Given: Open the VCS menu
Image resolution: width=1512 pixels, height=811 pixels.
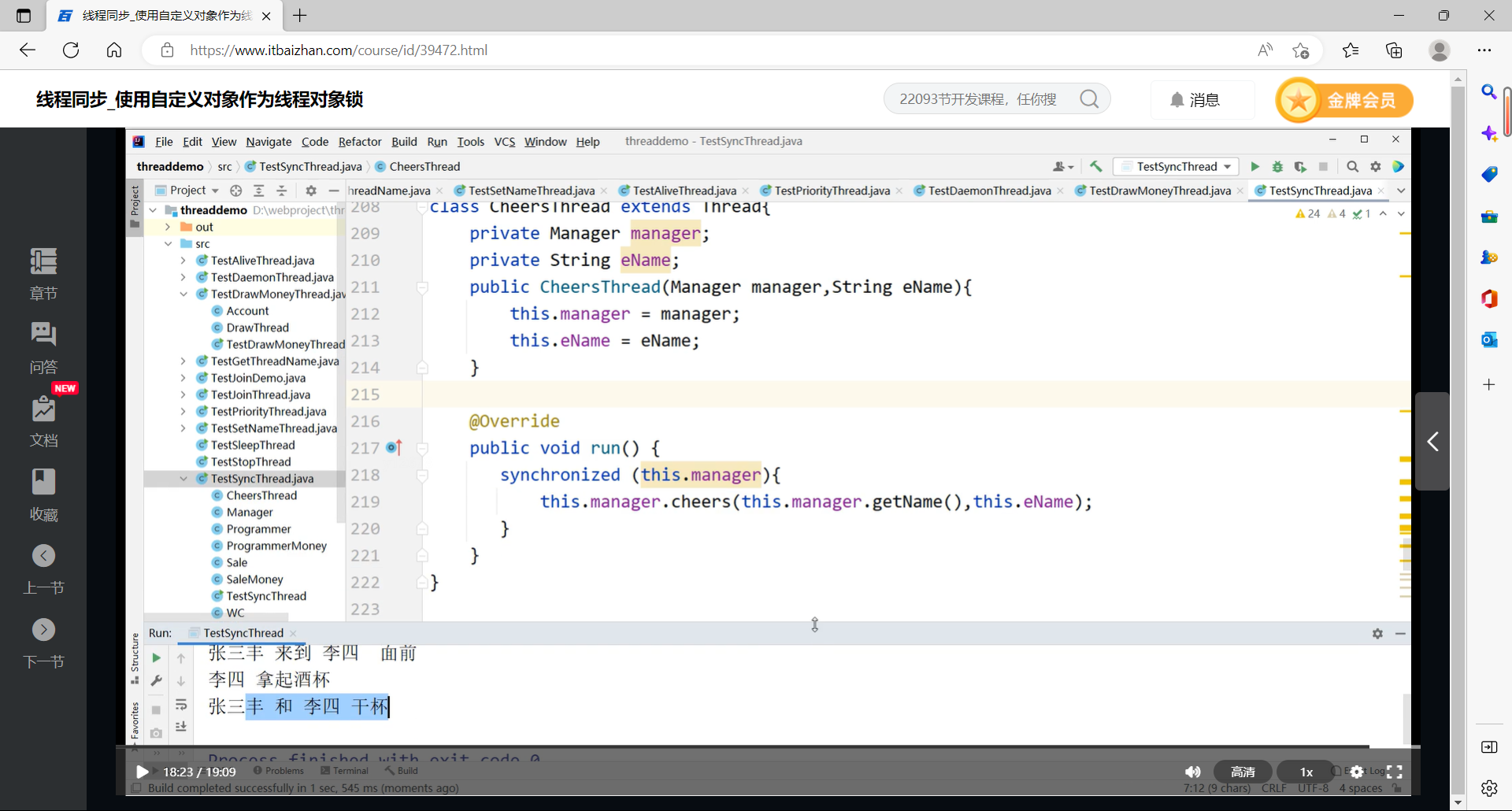Looking at the screenshot, I should 505,142.
